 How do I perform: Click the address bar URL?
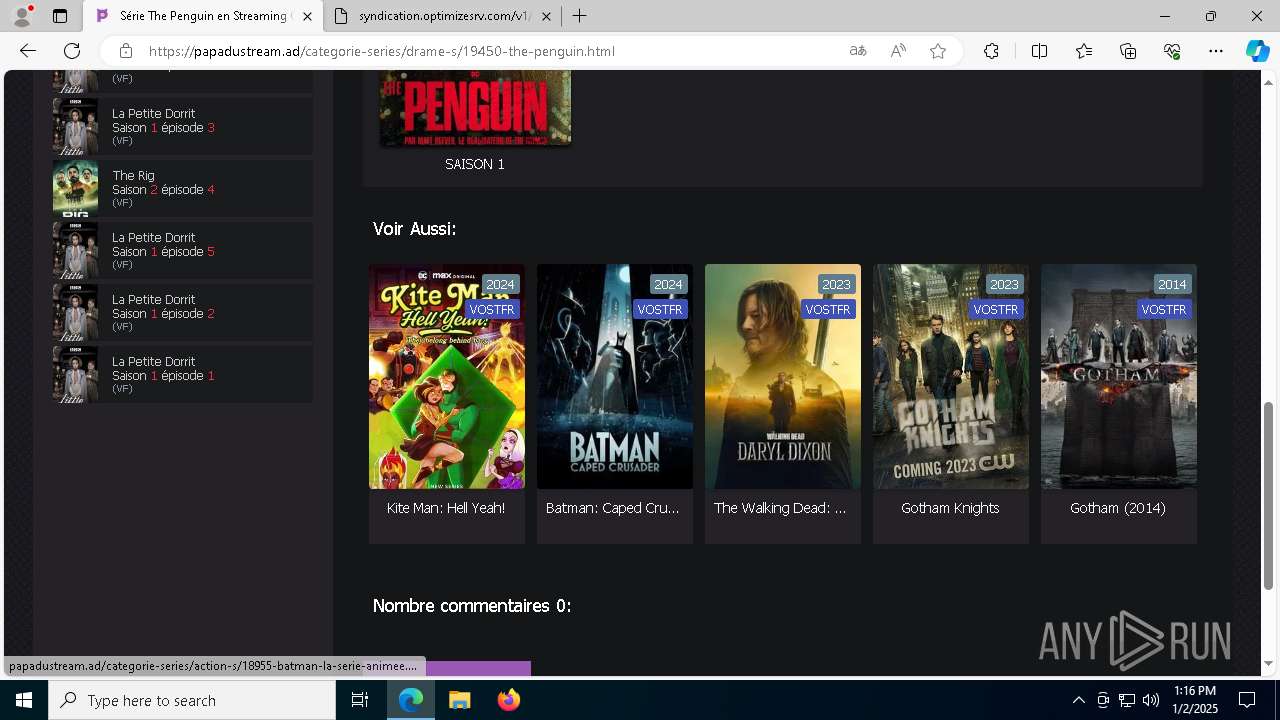[382, 51]
